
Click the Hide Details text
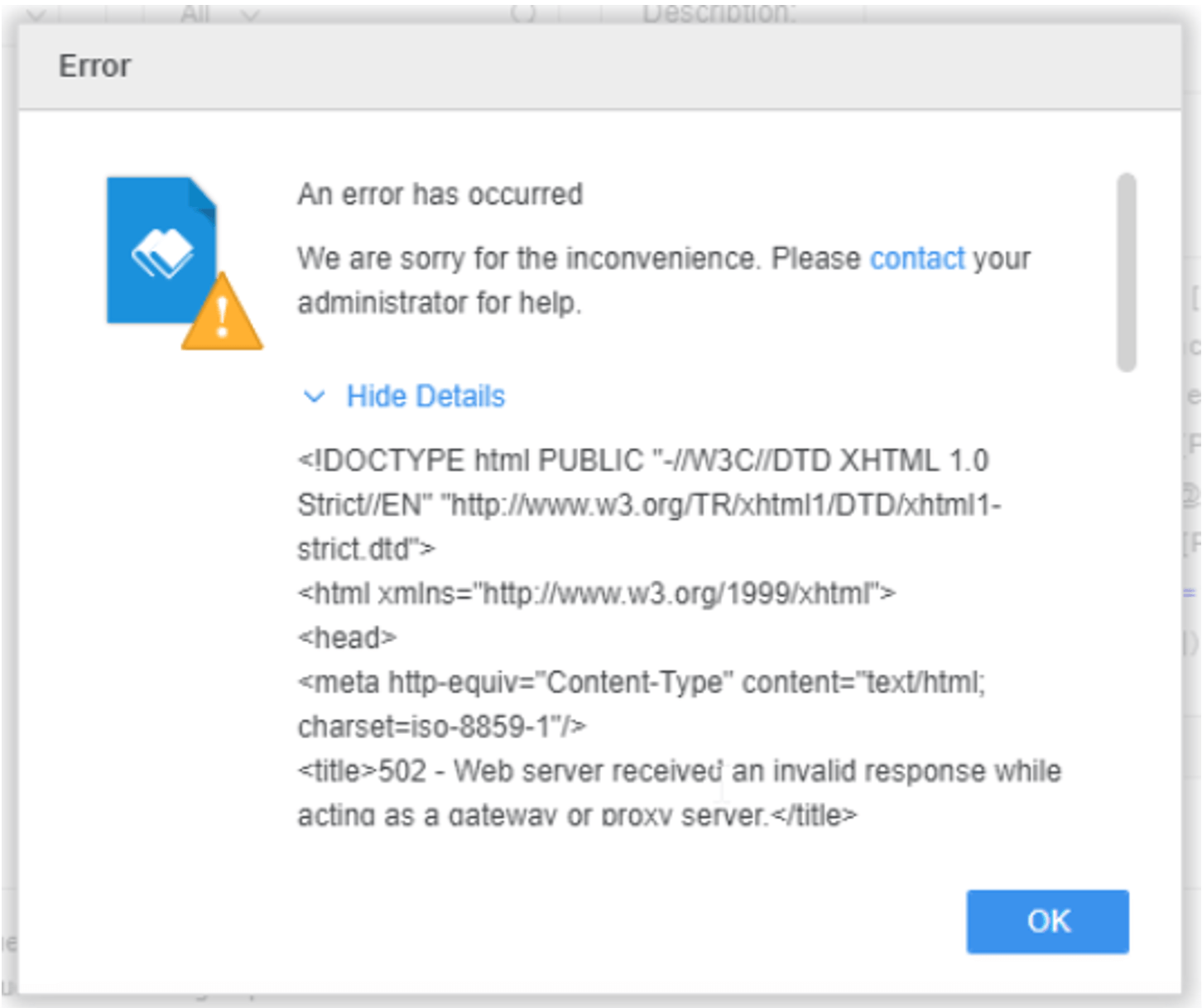(425, 396)
